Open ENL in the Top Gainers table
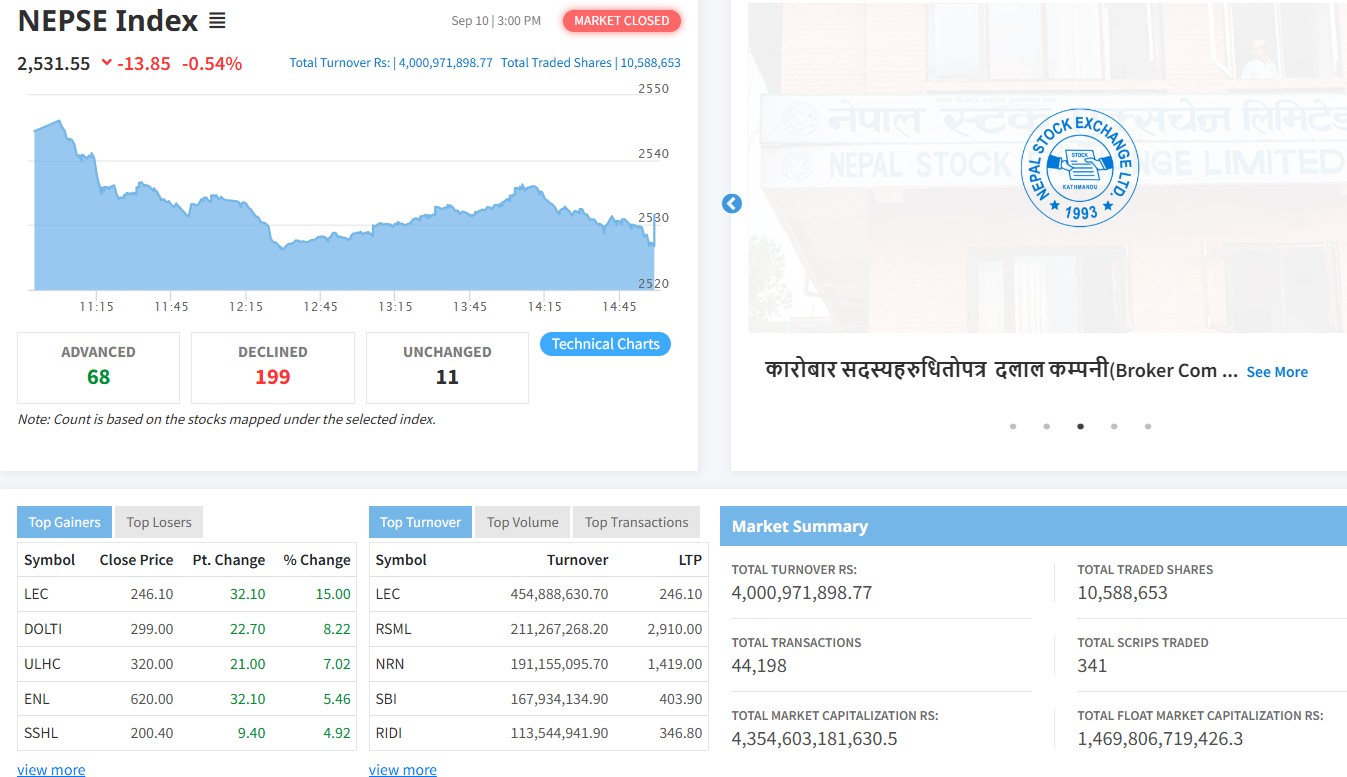This screenshot has height=777, width=1347. (x=37, y=699)
